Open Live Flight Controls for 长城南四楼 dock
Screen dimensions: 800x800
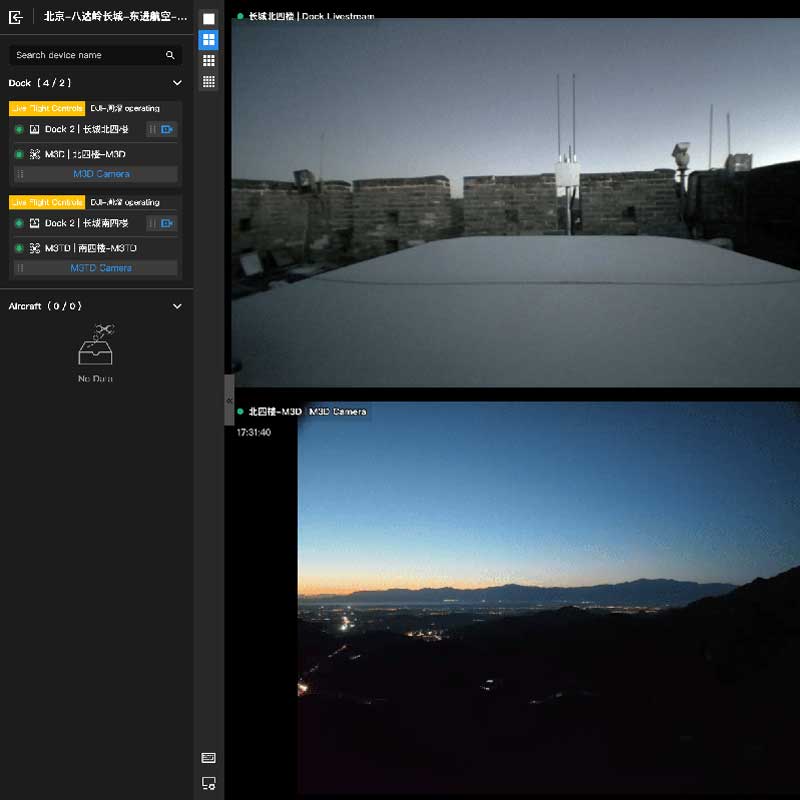(x=47, y=202)
